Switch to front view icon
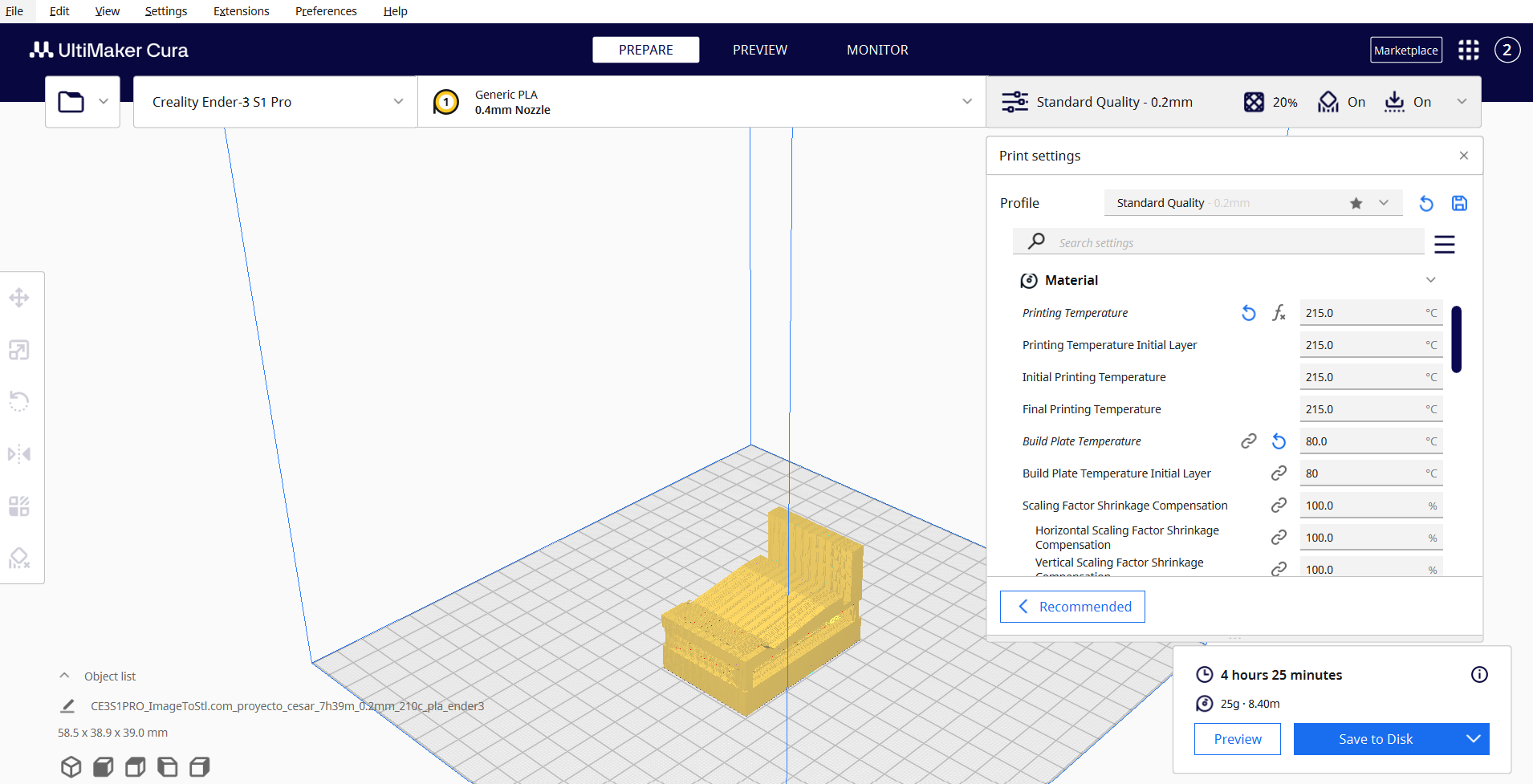Screen dimensions: 1533x784 point(103,767)
